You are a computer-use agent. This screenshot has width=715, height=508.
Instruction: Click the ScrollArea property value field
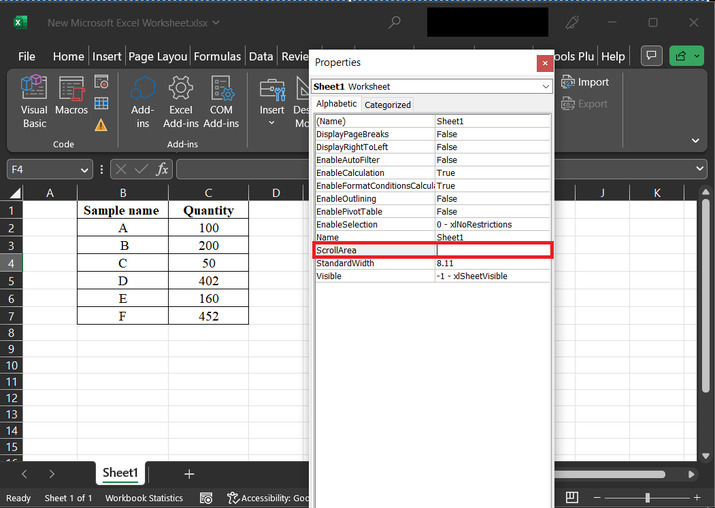[493, 250]
